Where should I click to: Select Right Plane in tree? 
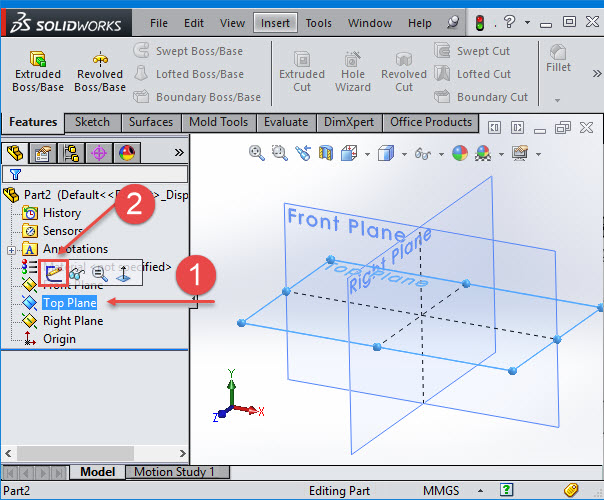(73, 321)
